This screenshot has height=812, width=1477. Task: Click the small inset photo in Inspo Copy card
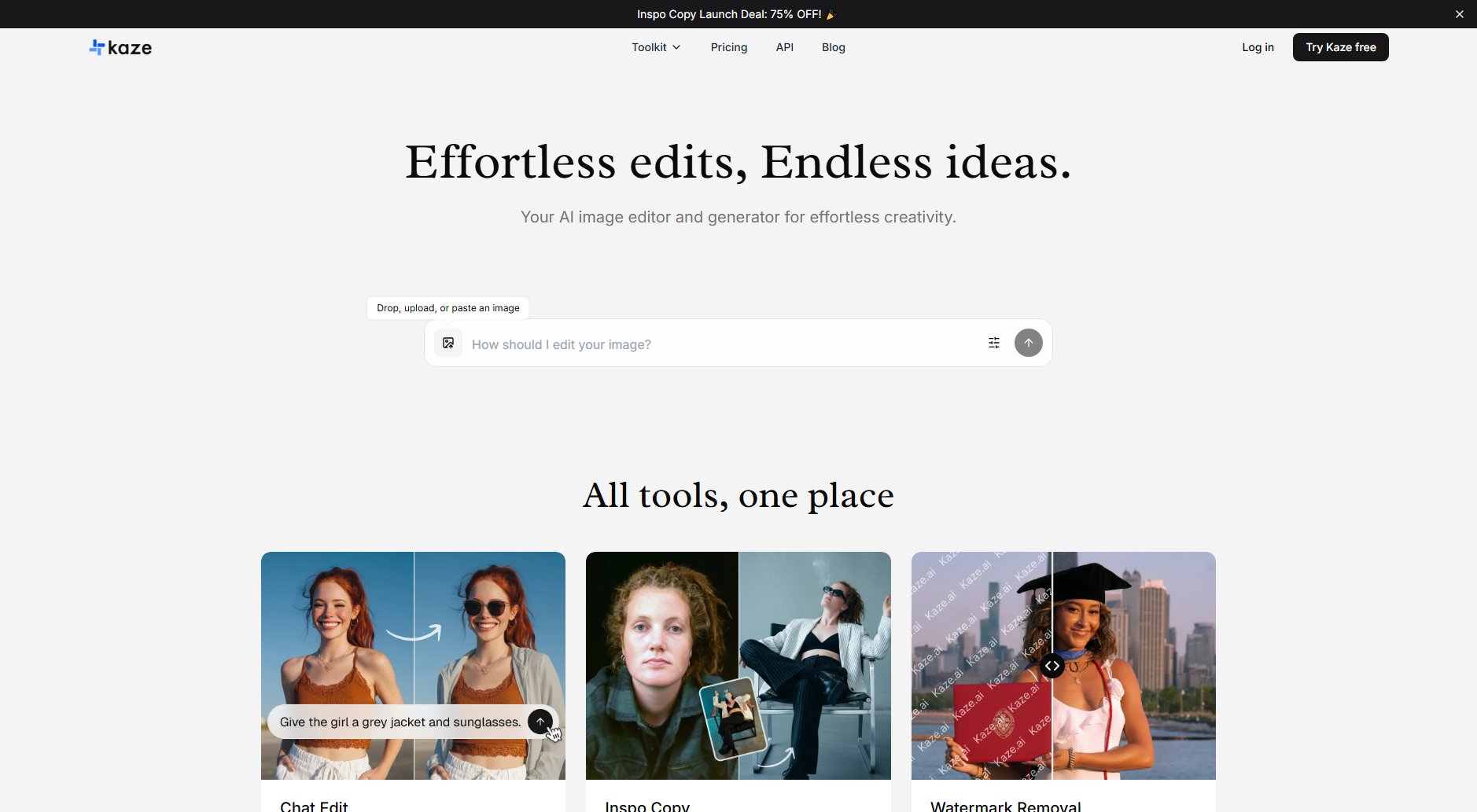click(x=732, y=719)
